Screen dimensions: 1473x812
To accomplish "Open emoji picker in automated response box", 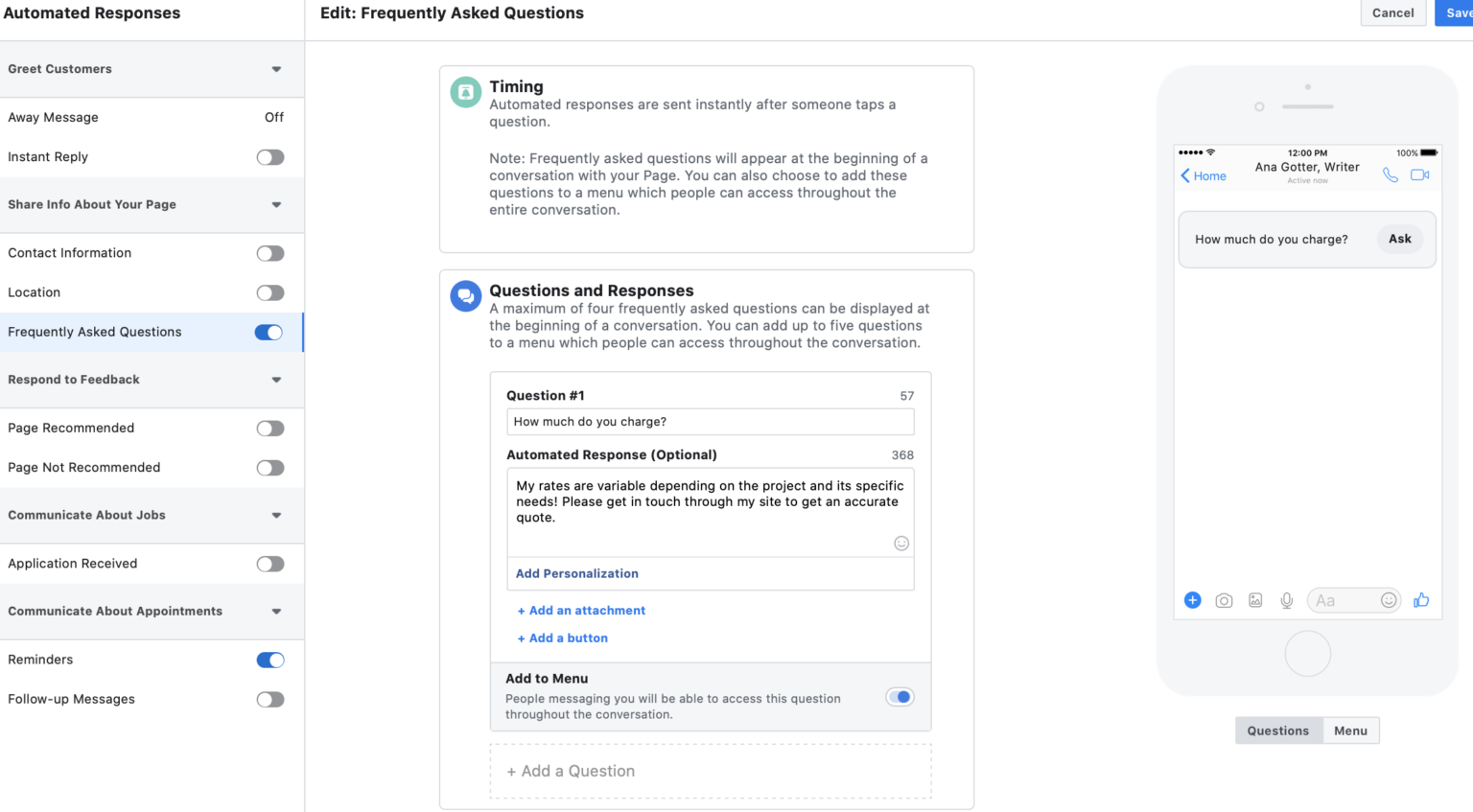I will pos(901,544).
